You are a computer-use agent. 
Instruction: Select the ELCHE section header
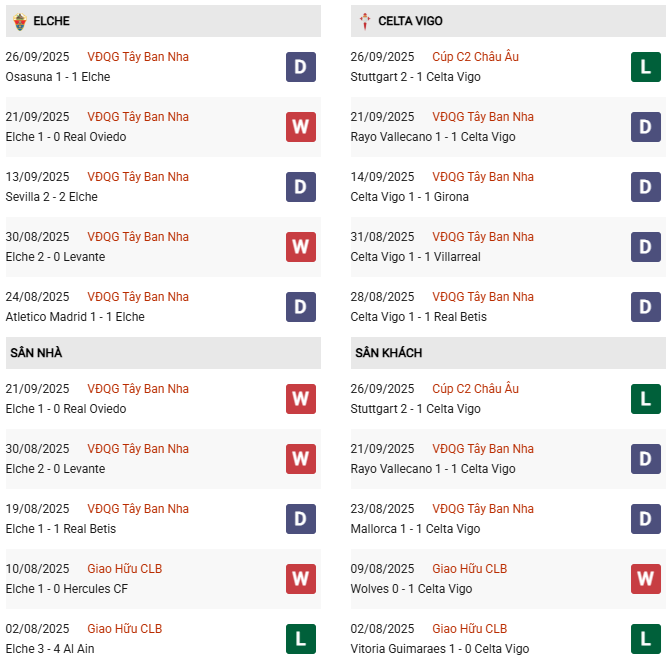click(52, 21)
